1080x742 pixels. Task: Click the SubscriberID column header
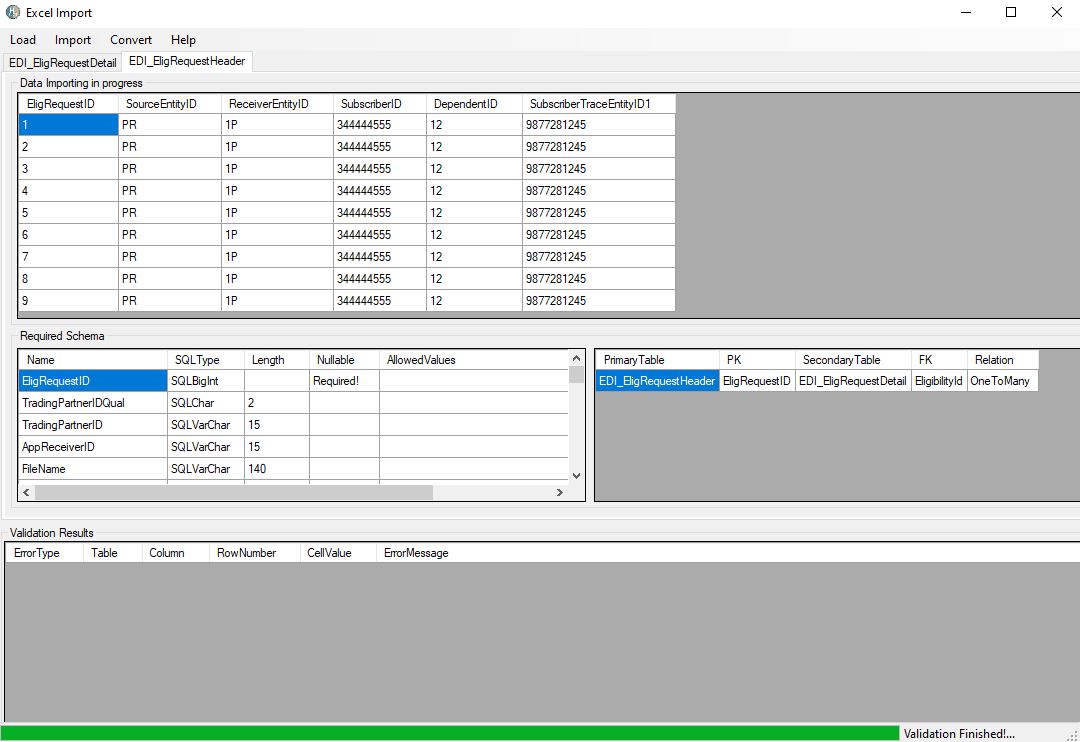coord(380,104)
